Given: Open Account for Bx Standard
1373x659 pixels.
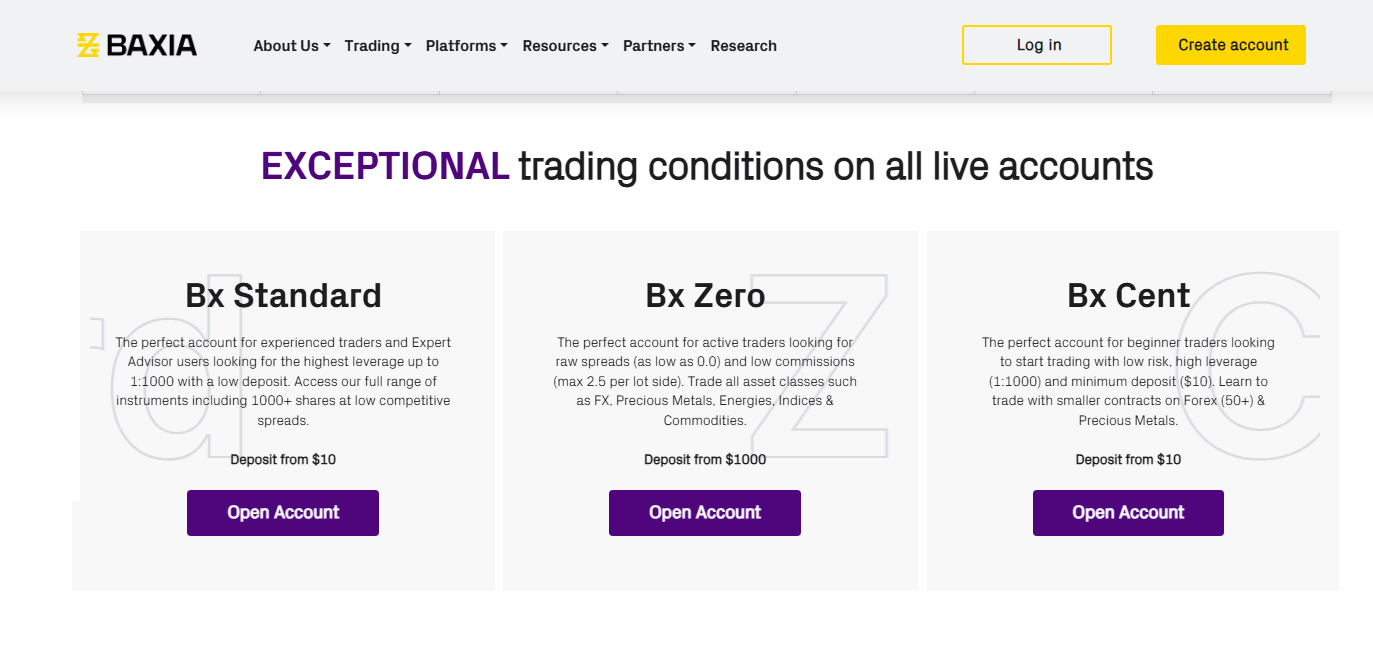Looking at the screenshot, I should tap(283, 513).
